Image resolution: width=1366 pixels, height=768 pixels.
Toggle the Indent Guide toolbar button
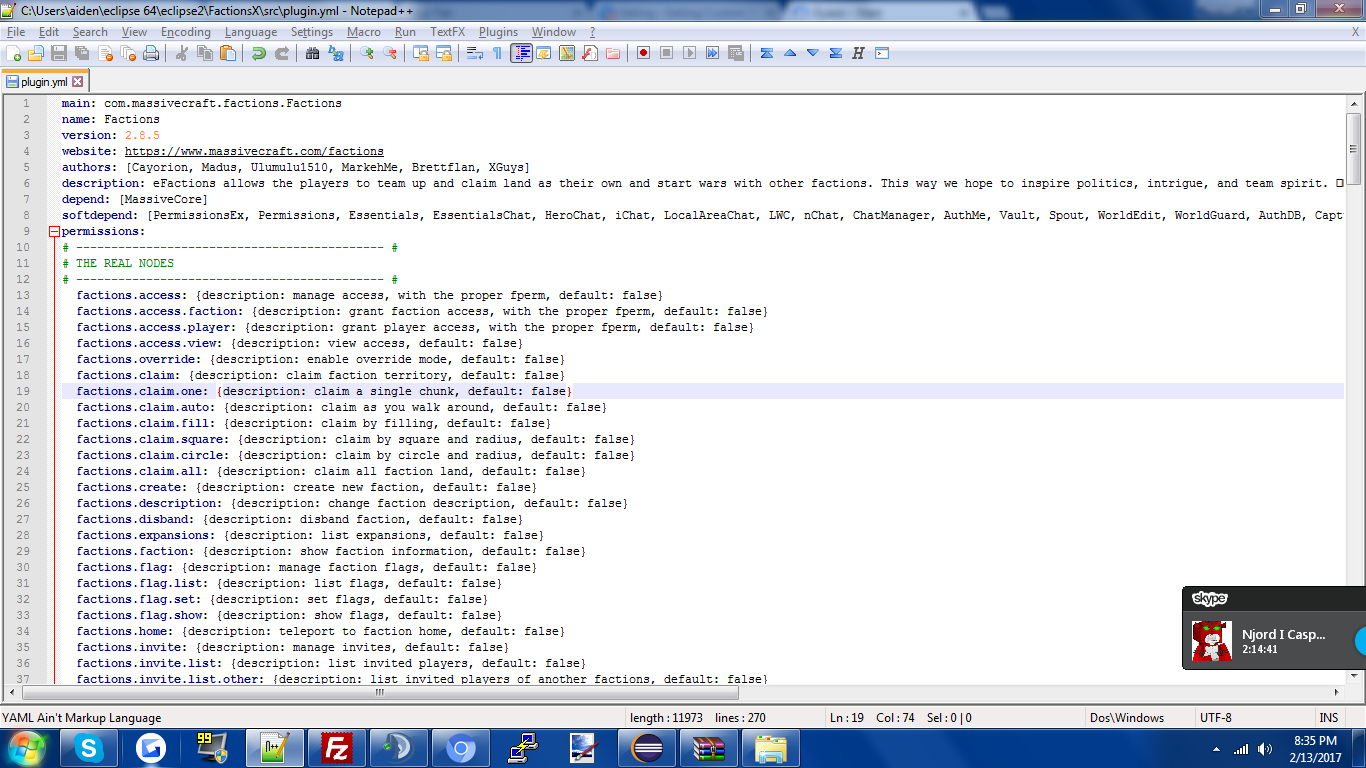[521, 53]
